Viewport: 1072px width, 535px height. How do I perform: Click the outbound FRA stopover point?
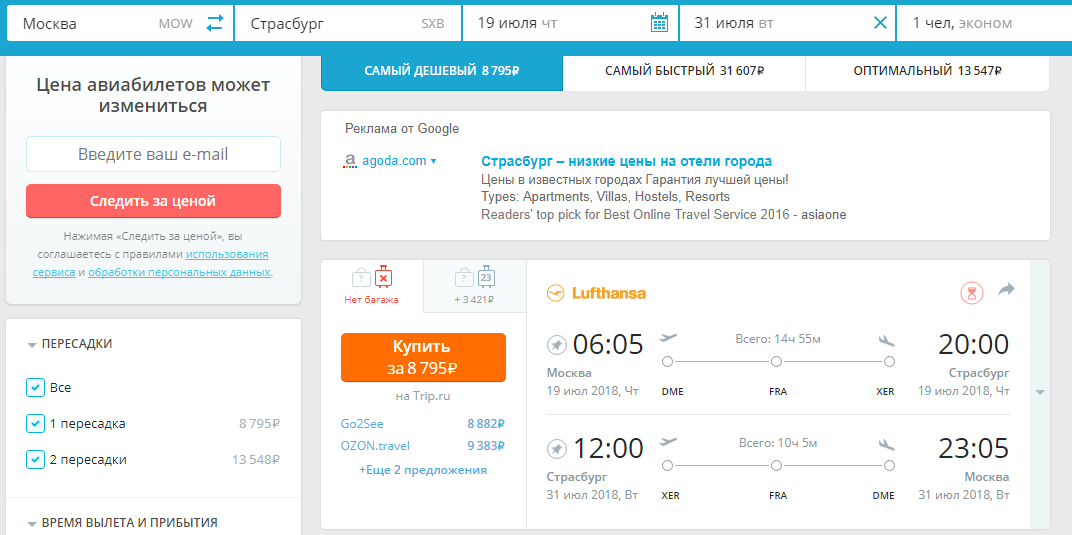776,361
